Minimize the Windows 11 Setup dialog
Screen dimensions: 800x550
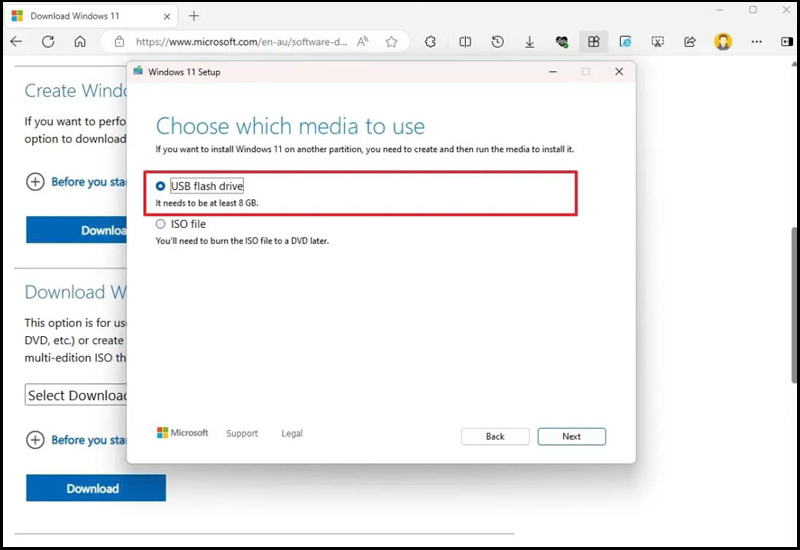coord(553,72)
